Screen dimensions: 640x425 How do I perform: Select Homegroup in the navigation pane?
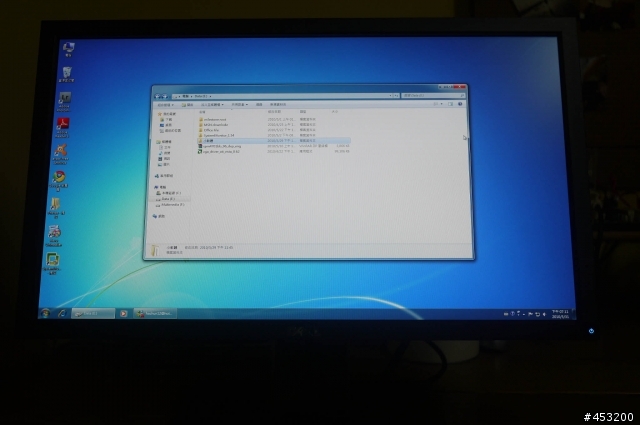click(x=164, y=176)
